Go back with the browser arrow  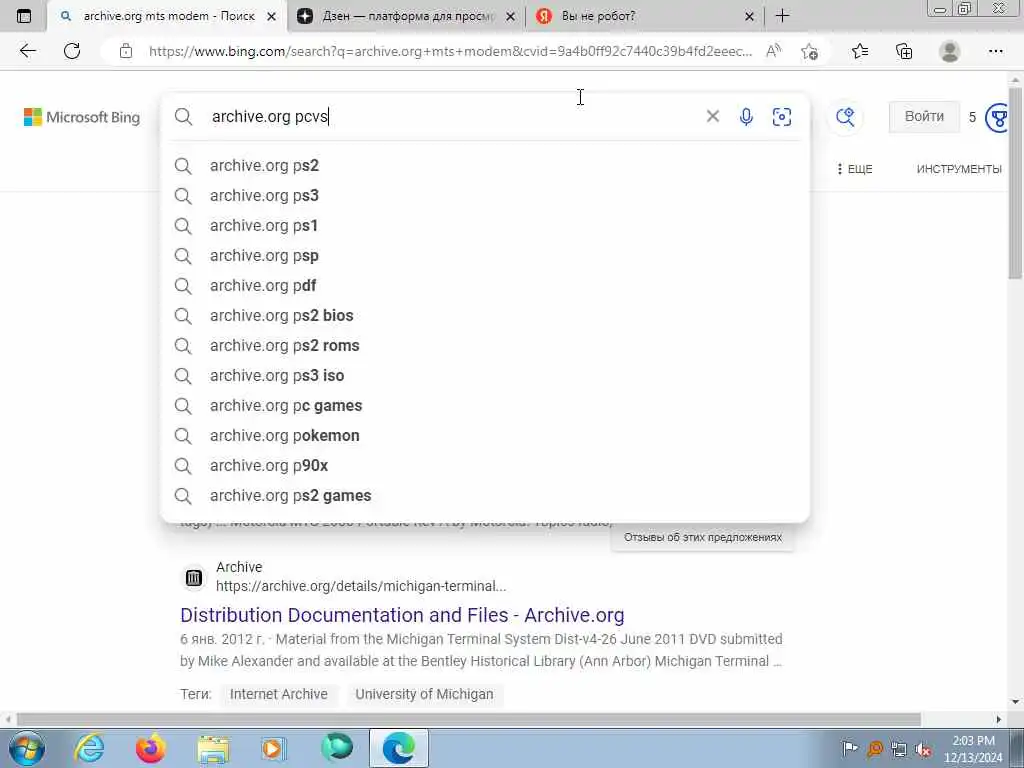click(x=27, y=51)
